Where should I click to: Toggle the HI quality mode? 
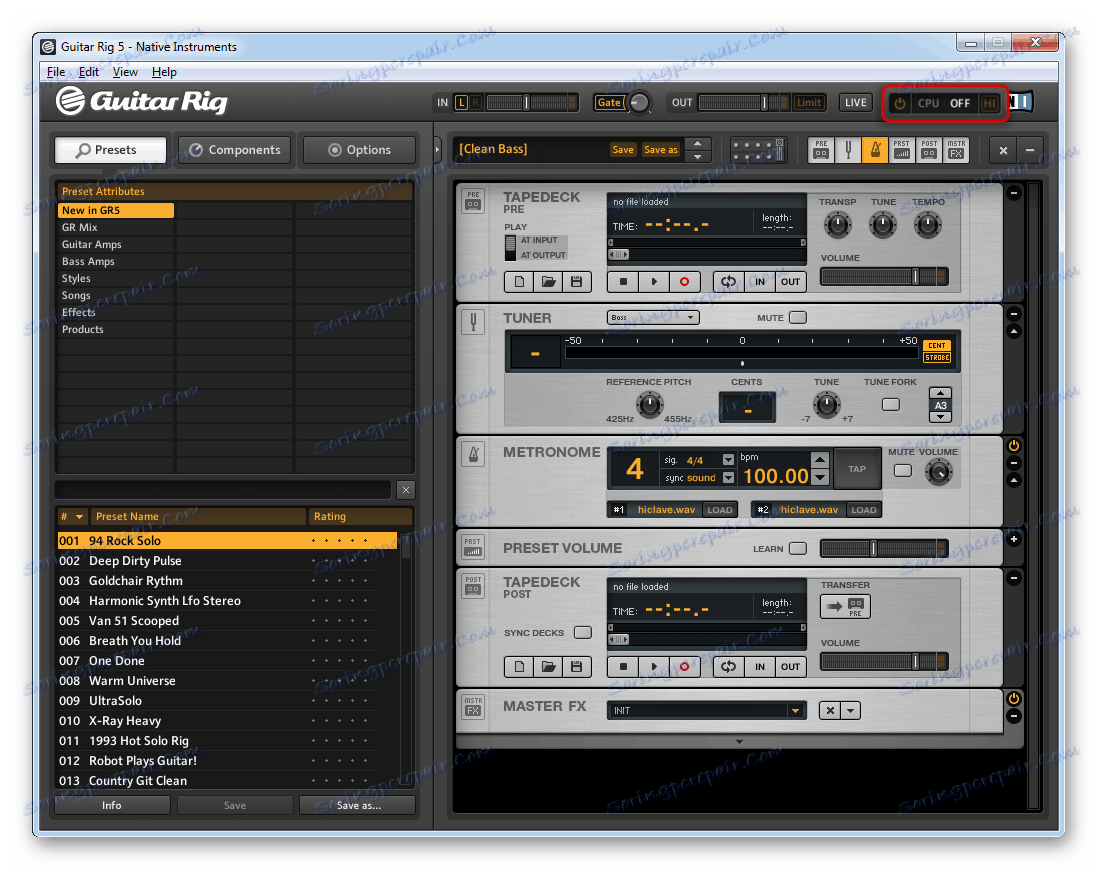click(989, 104)
